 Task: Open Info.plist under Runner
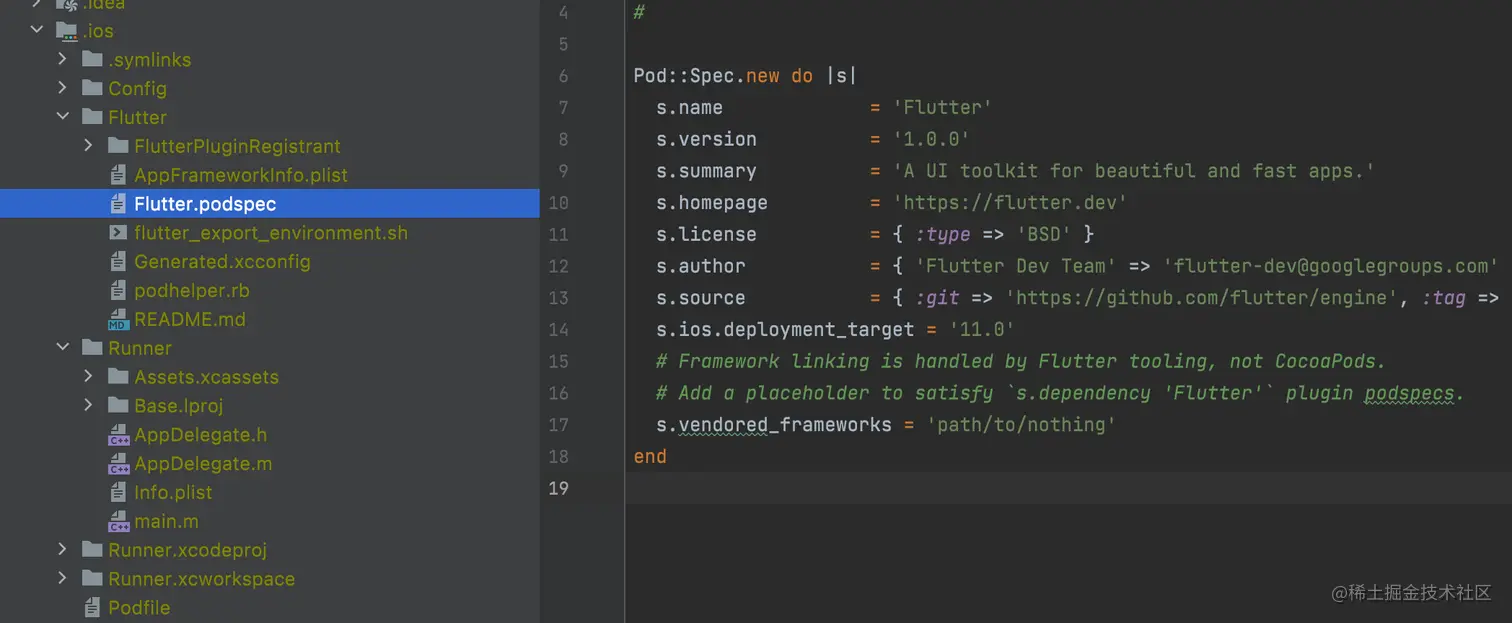click(173, 493)
